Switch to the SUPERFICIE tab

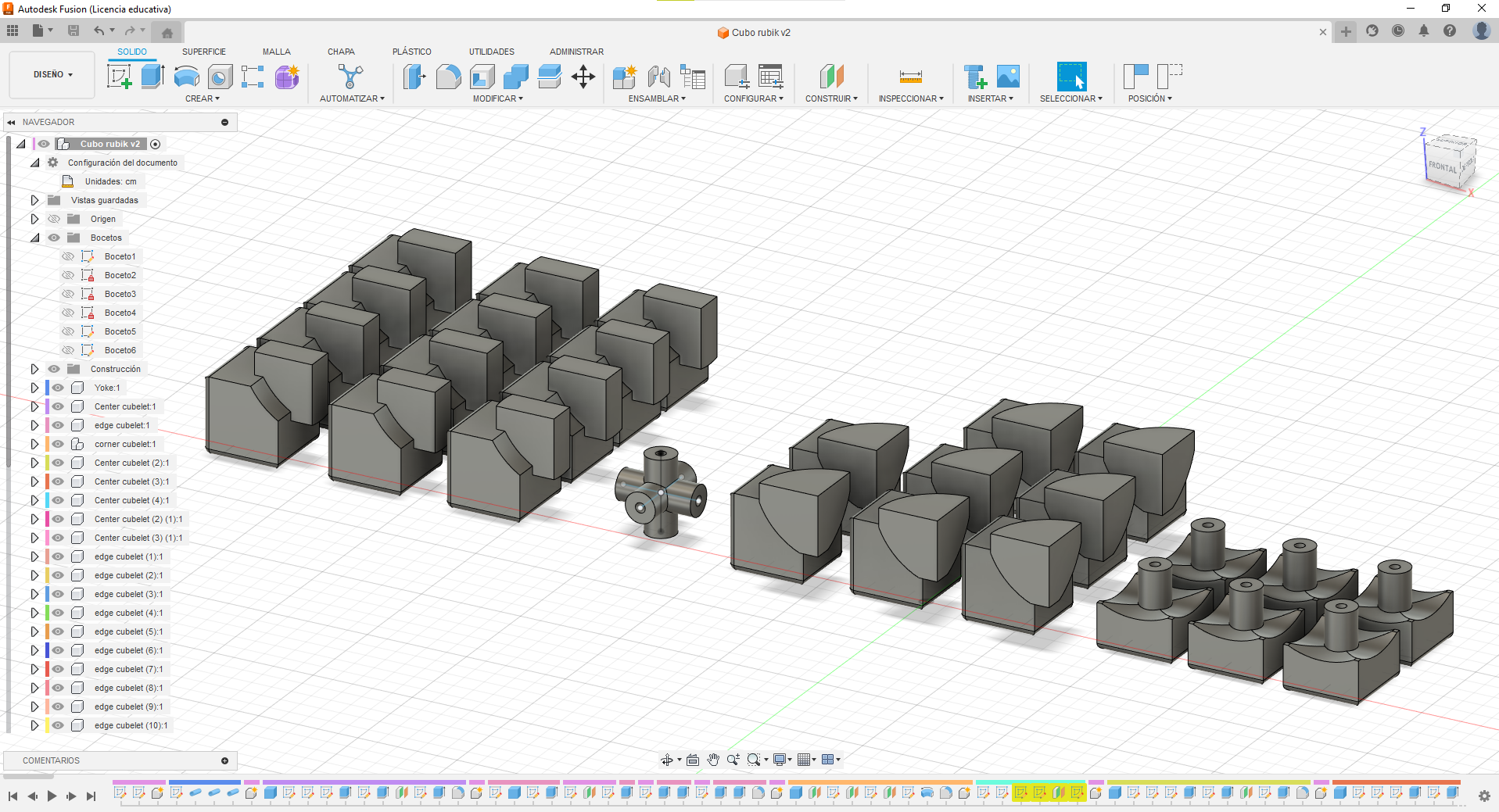tap(204, 52)
